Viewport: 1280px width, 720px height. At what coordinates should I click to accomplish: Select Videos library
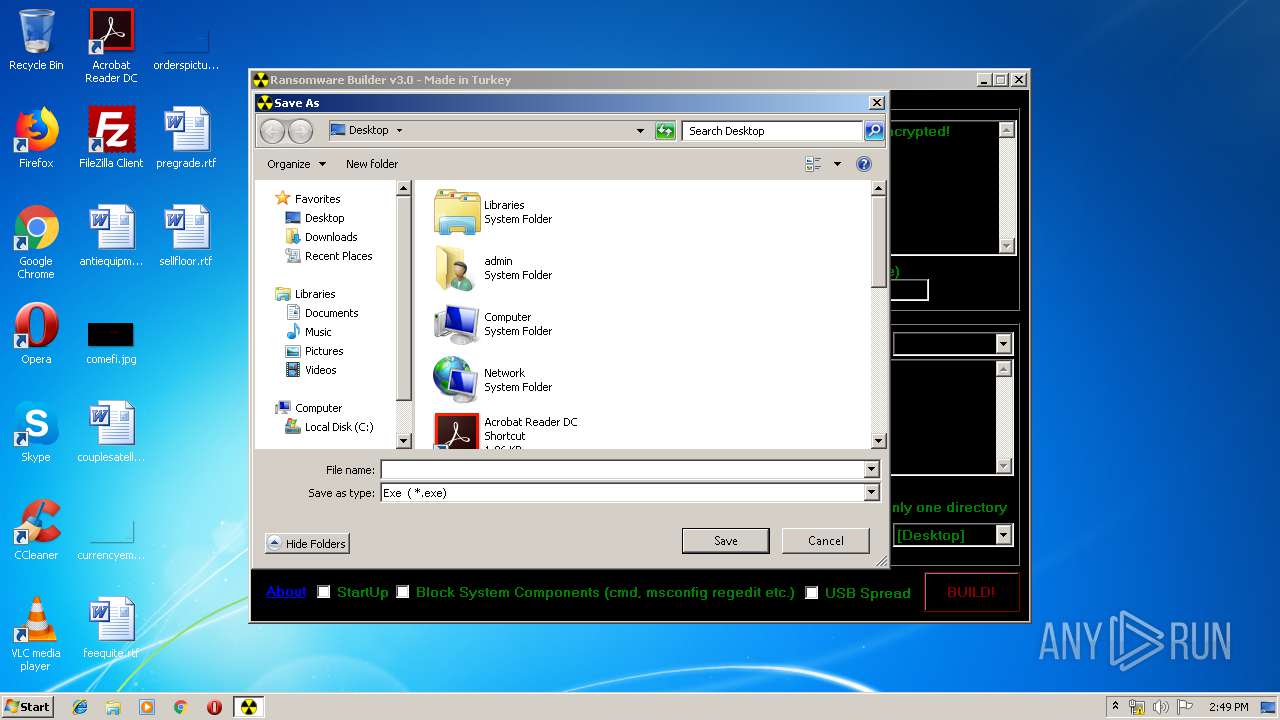[x=311, y=370]
